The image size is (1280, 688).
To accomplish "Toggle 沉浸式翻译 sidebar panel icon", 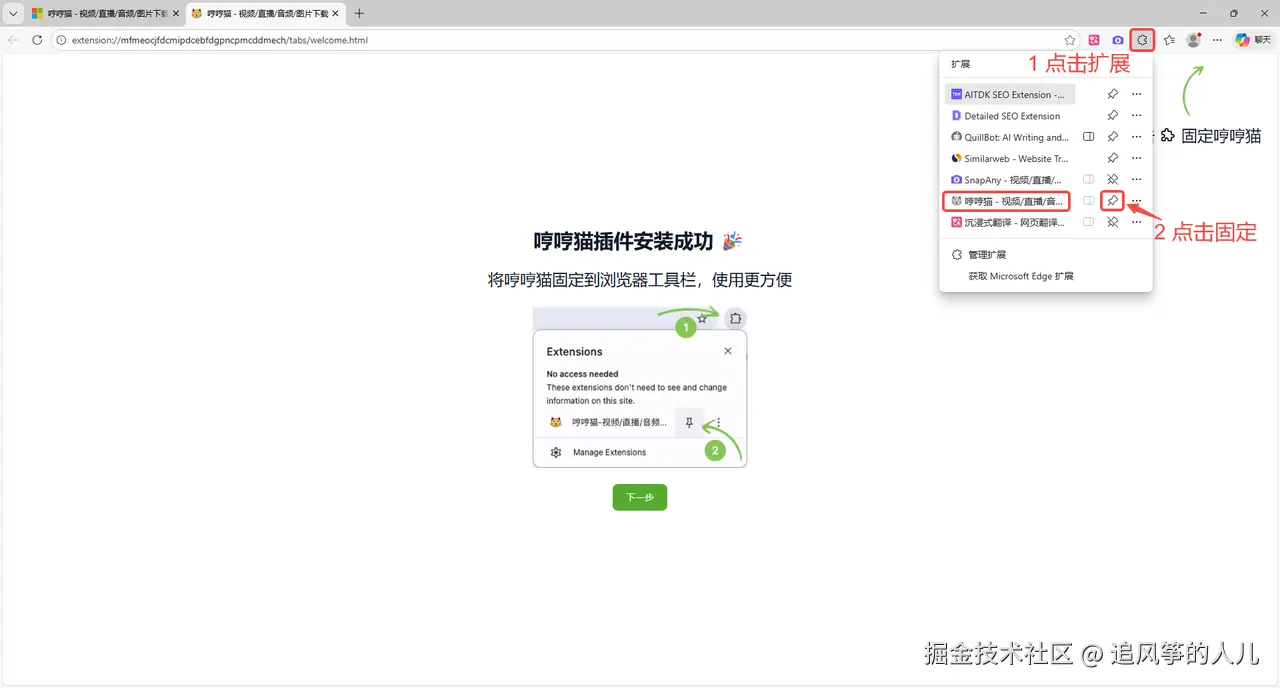I will 1088,222.
